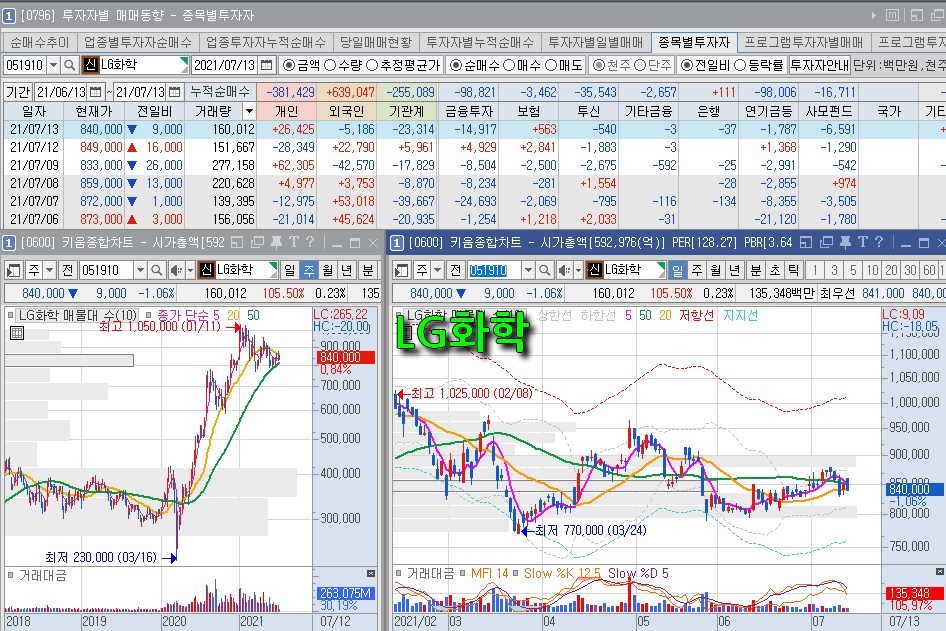The height and width of the screenshot is (631, 946).
Task: Toggle speaker icon in left chart toolbar
Action: [x=175, y=270]
